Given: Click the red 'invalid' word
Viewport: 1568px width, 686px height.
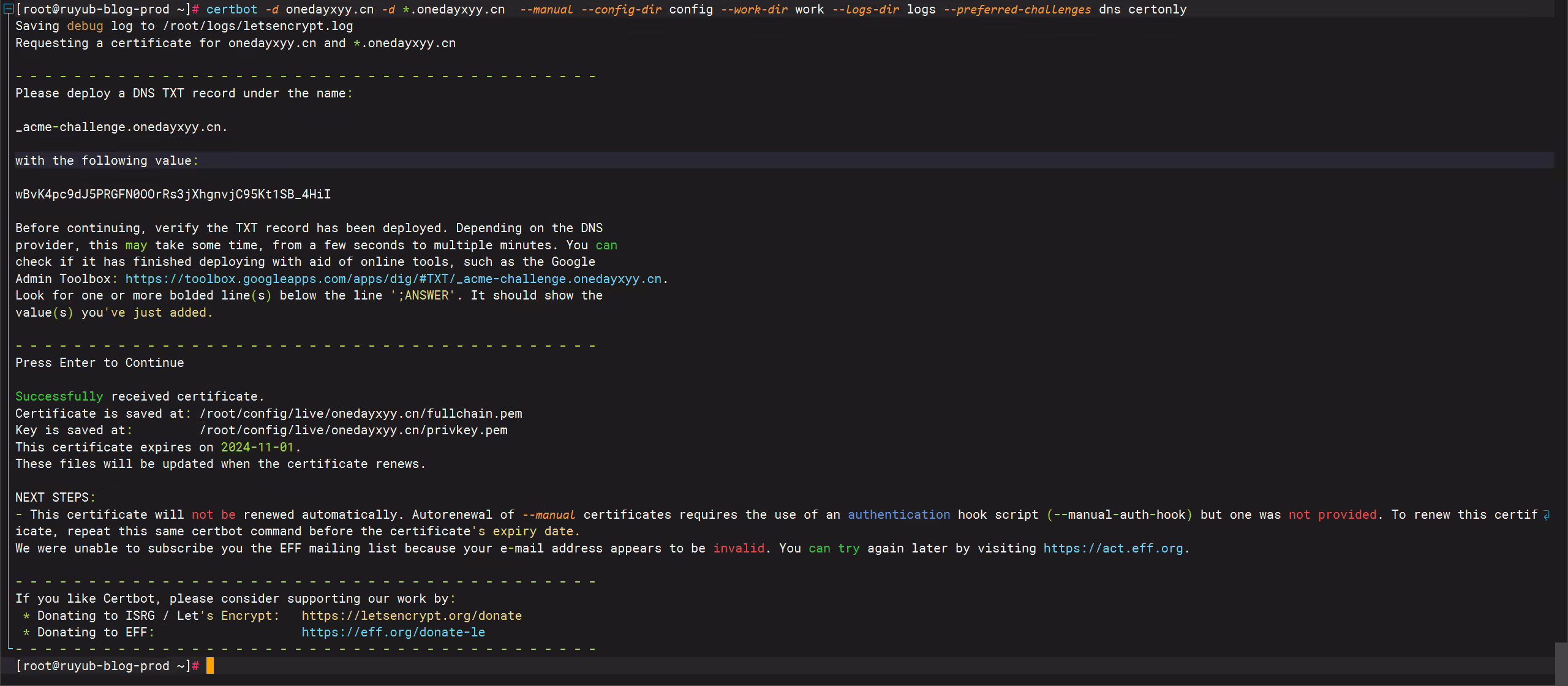Looking at the screenshot, I should pyautogui.click(x=739, y=548).
